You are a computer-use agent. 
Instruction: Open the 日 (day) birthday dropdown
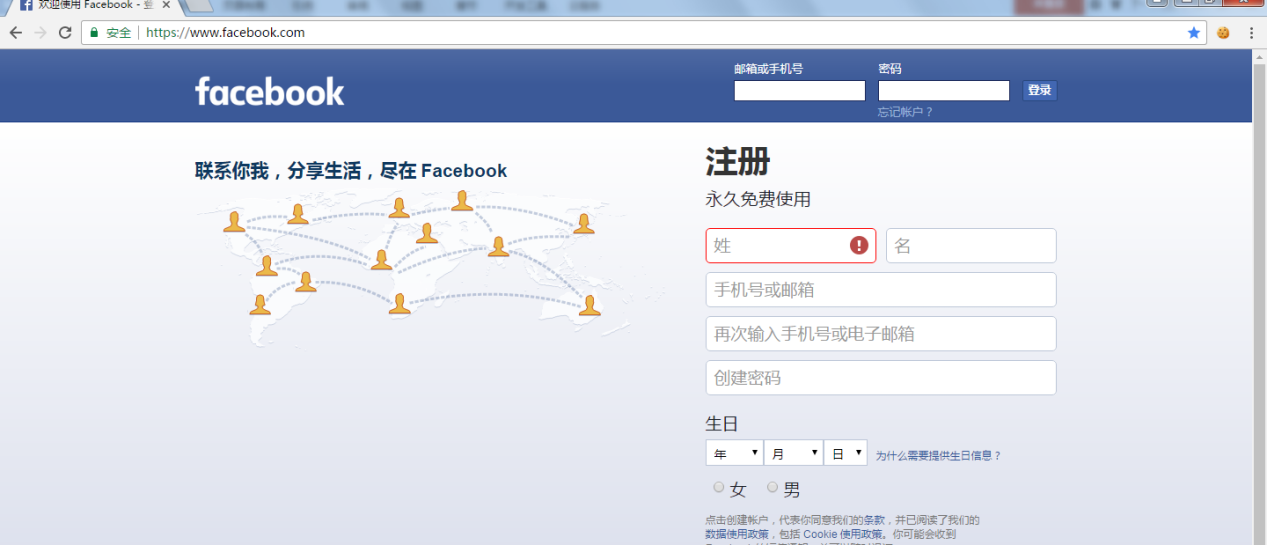click(x=845, y=454)
